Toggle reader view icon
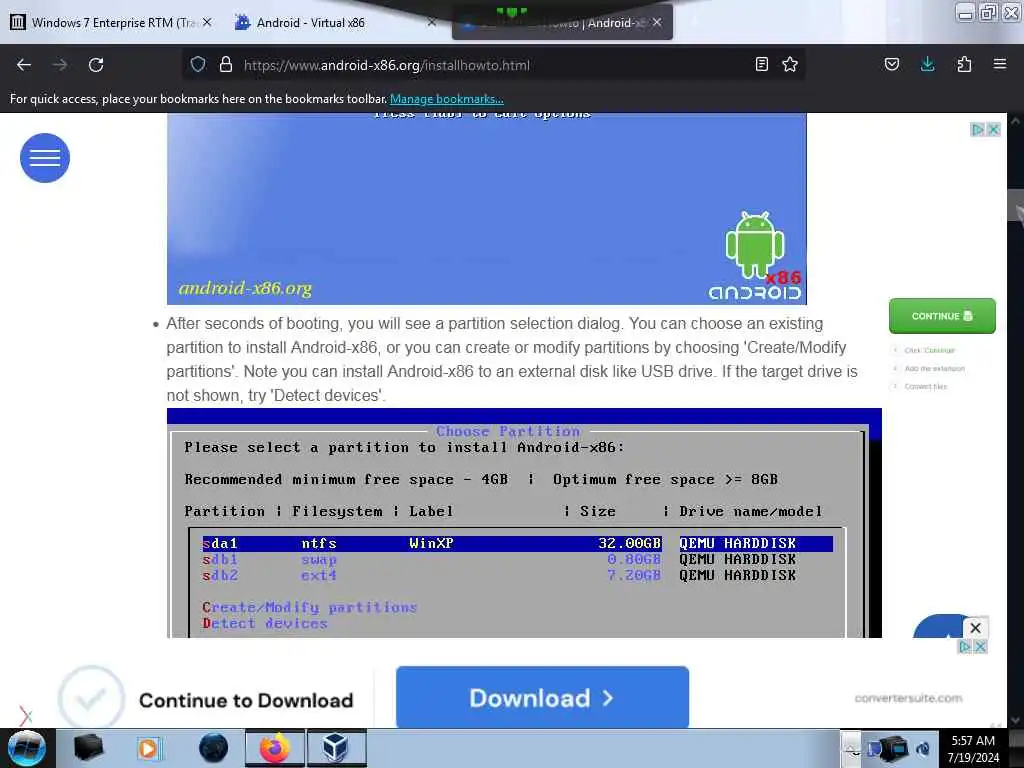Viewport: 1024px width, 768px height. [x=761, y=65]
